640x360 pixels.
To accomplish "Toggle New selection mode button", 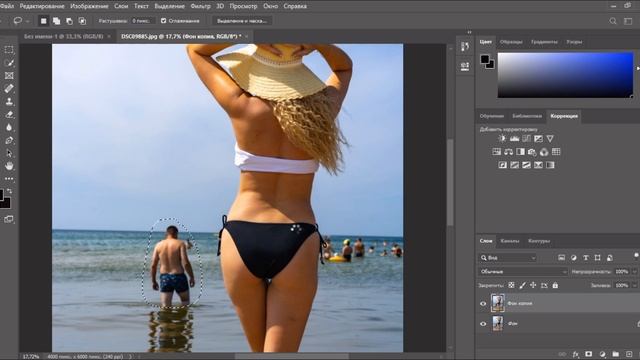I will point(43,21).
